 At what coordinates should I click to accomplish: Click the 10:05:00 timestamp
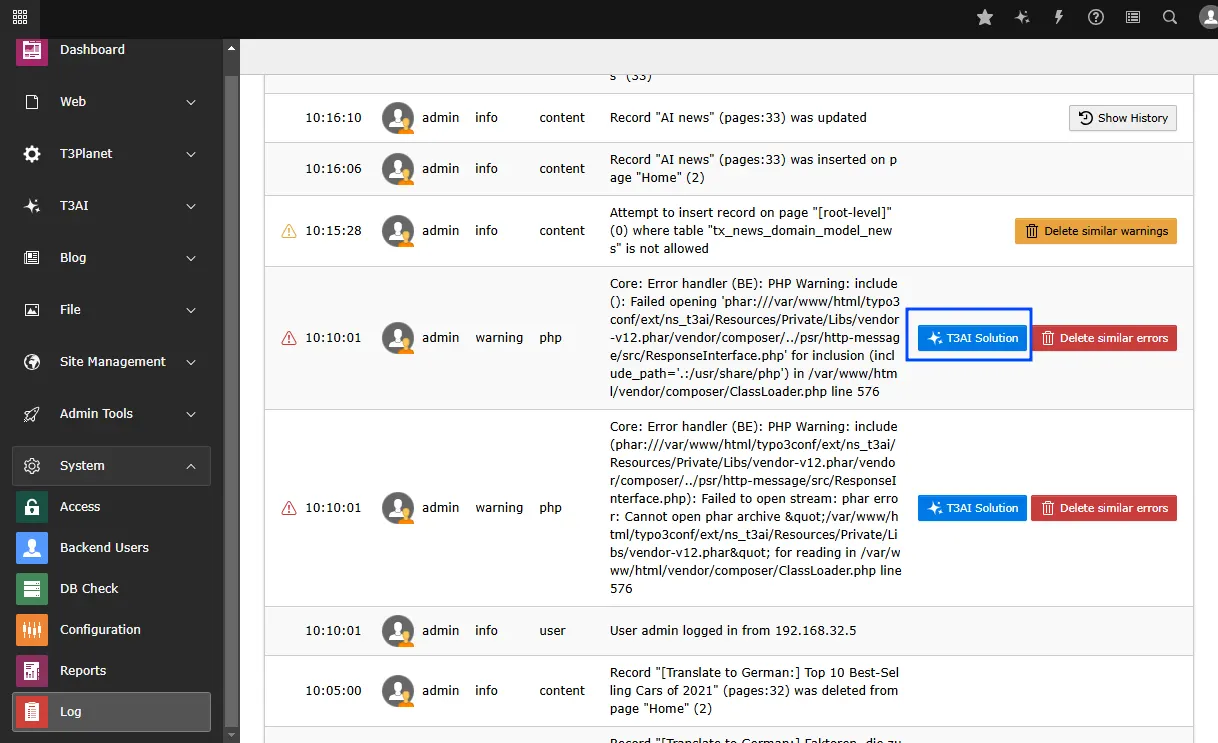pyautogui.click(x=333, y=691)
